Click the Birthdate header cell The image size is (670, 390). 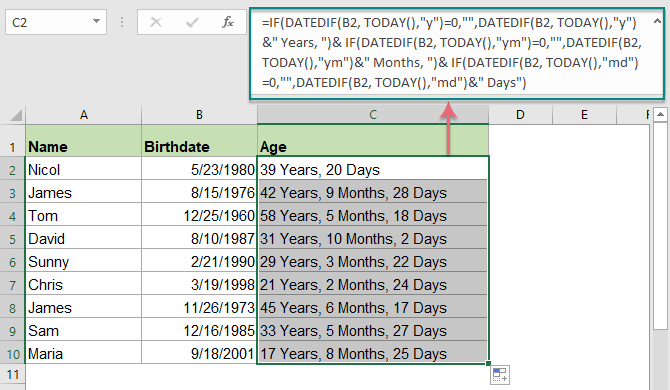coord(199,141)
